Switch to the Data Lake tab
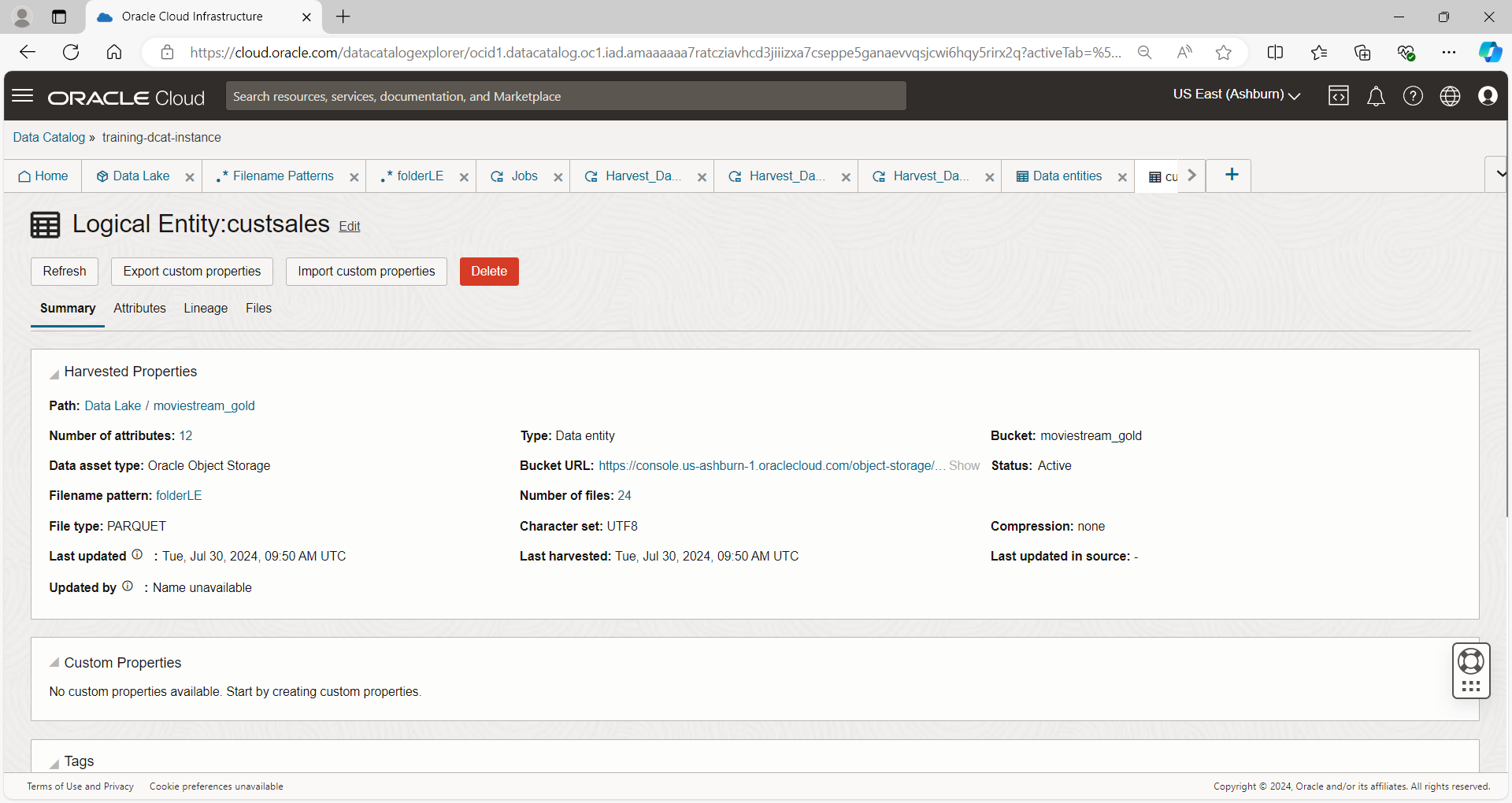1512x803 pixels. tap(133, 176)
